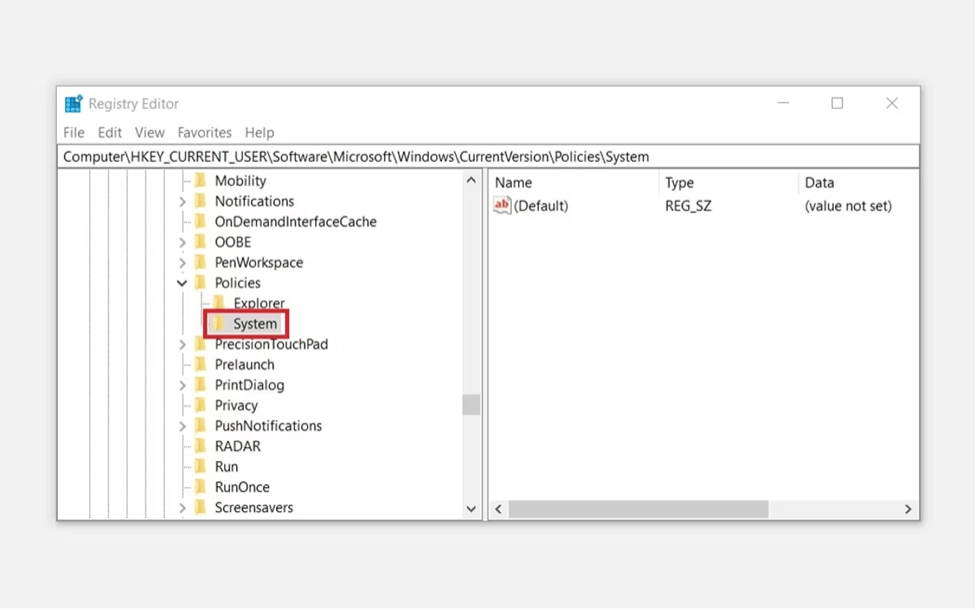Select the Mobility key label
Screen dimensions: 979x610
click(240, 181)
